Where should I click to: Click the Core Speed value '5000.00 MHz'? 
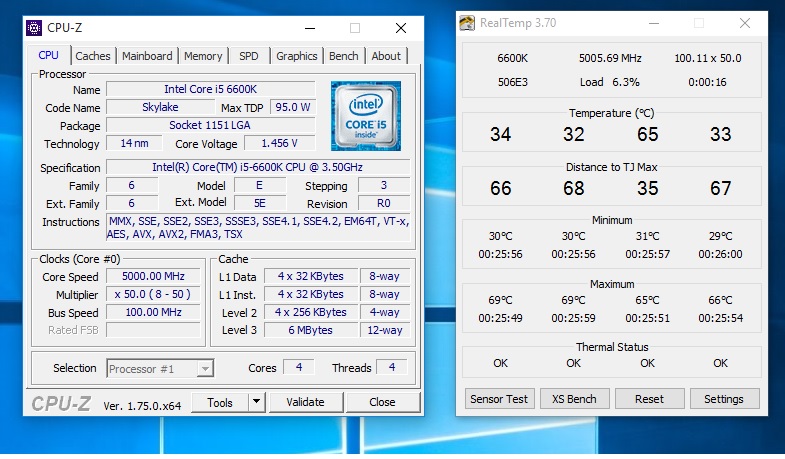[153, 276]
